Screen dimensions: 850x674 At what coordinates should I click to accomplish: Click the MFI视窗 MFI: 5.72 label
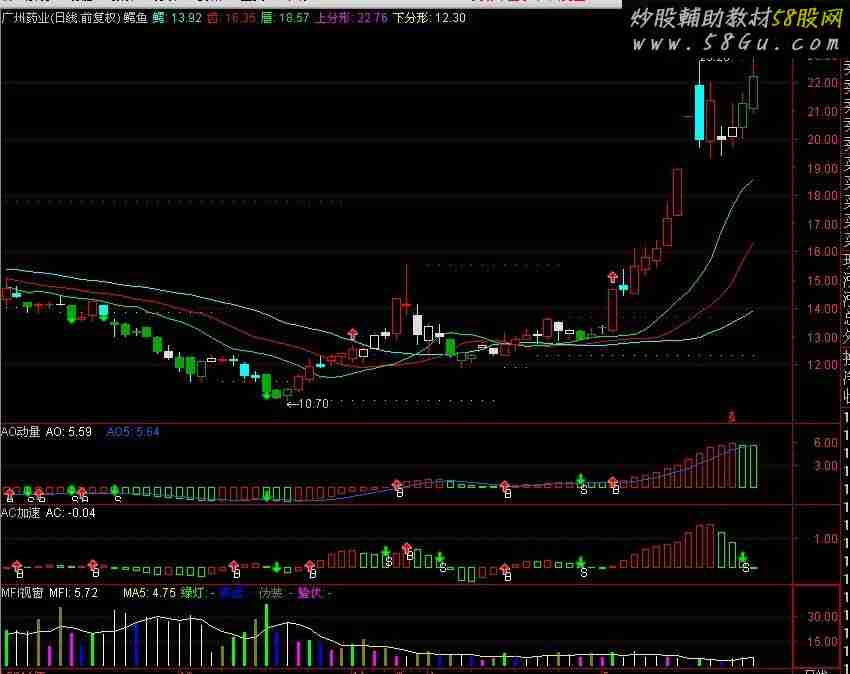tap(49, 593)
